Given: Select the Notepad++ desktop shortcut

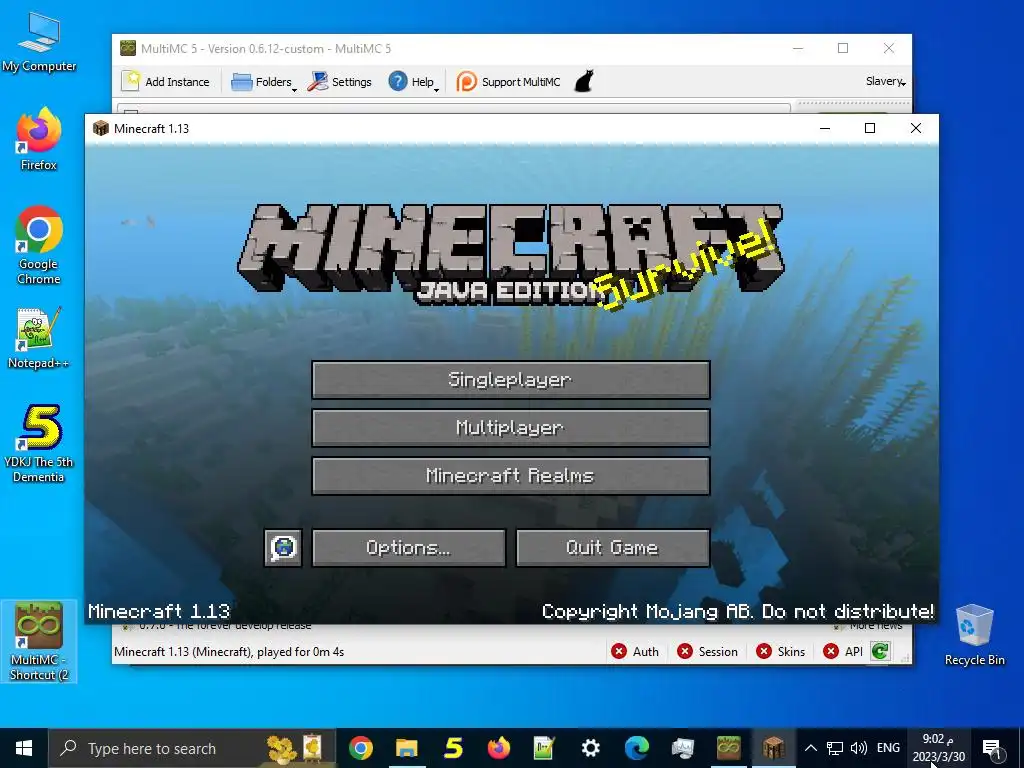Looking at the screenshot, I should click(39, 338).
